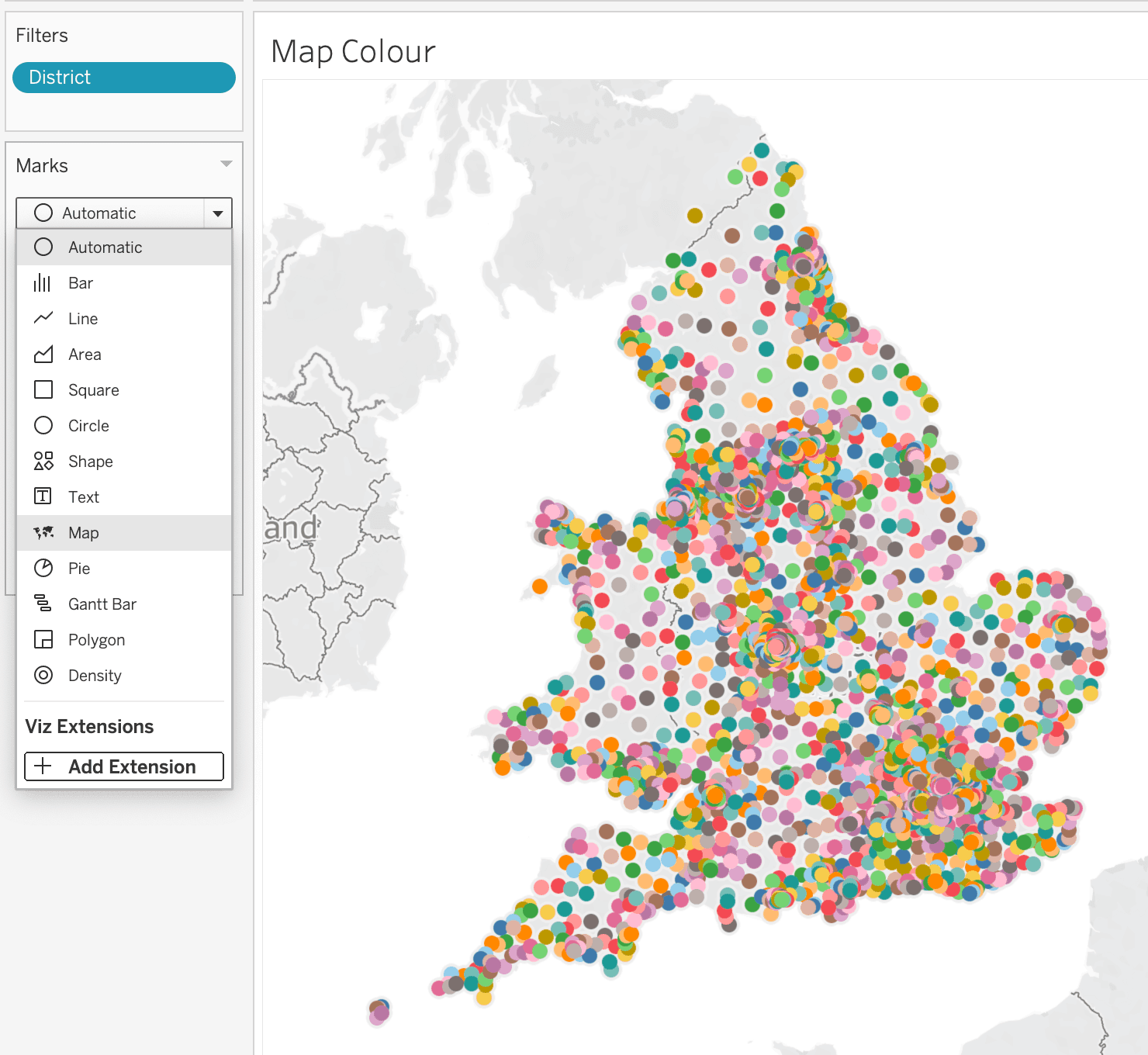
Task: Click the Map Colour sheet title
Action: [353, 52]
